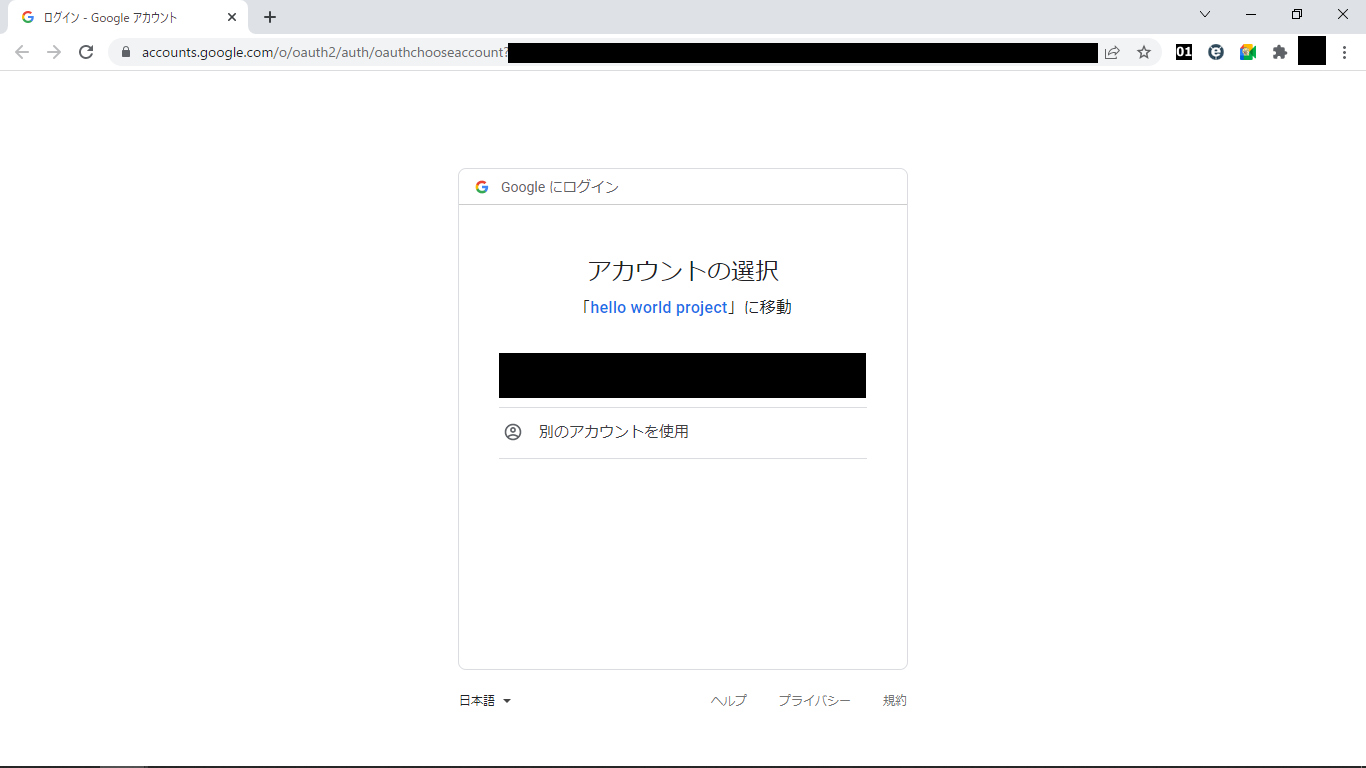Open the round blue "e" extension
Screen dimensions: 1366x768
pyautogui.click(x=1216, y=52)
